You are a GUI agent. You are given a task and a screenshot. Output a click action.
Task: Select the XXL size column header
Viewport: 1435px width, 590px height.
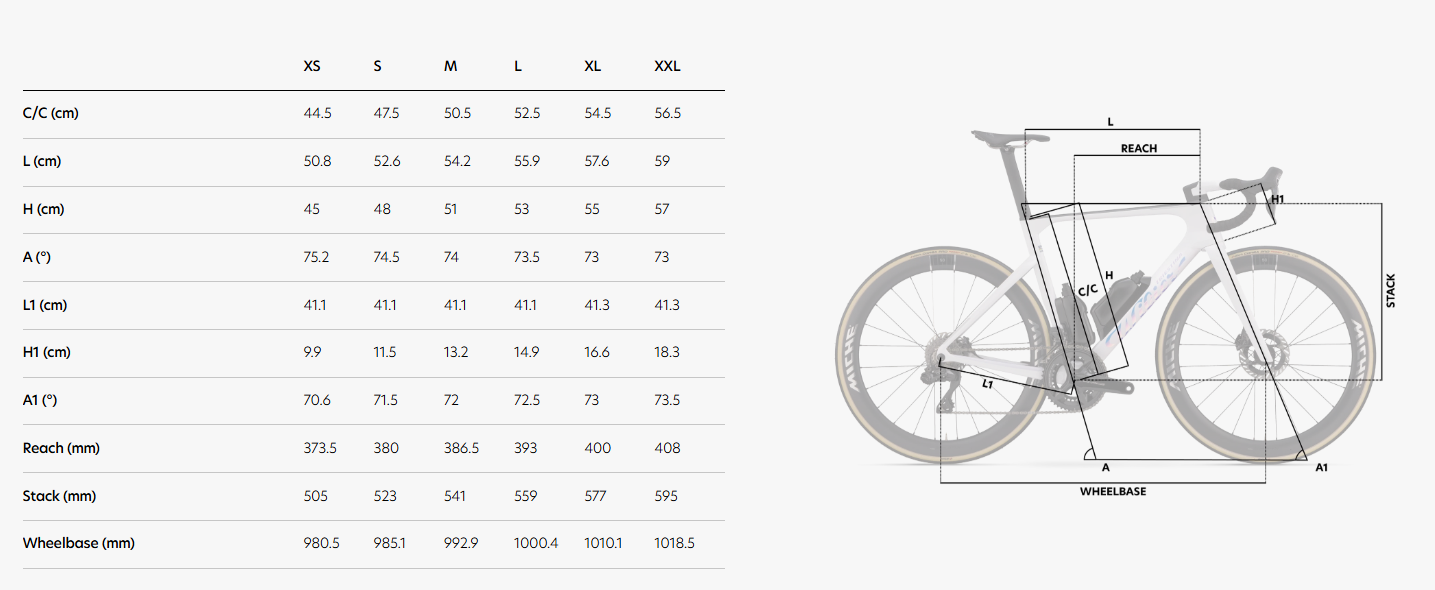(x=667, y=66)
